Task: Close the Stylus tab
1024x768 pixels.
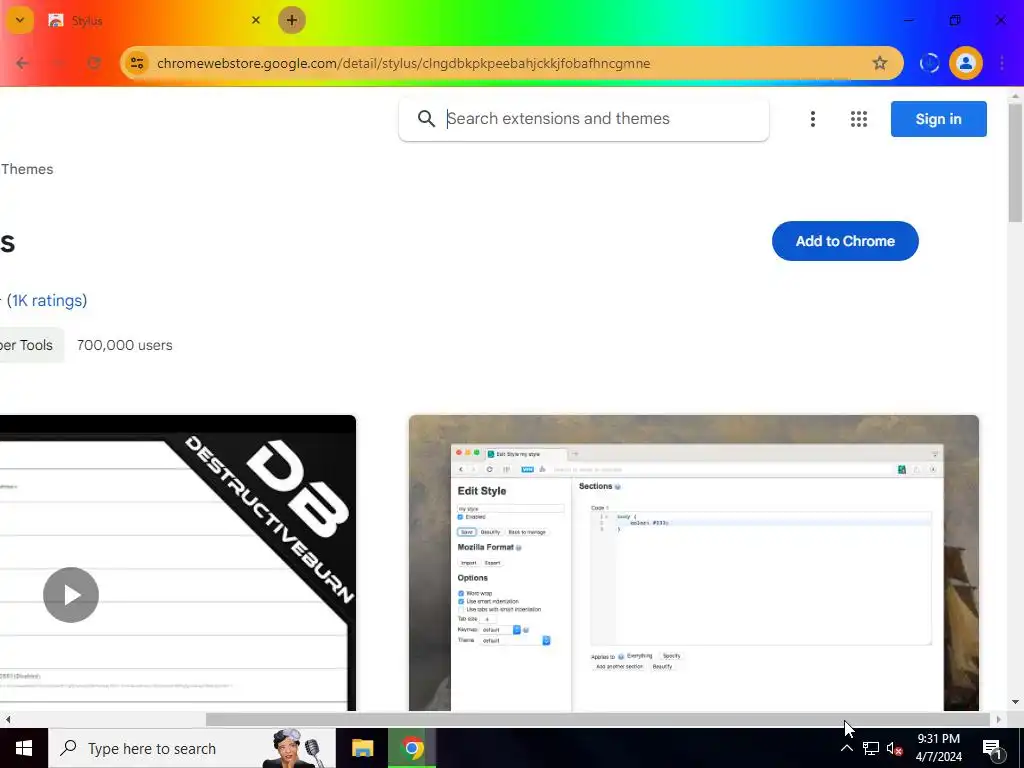Action: [255, 20]
